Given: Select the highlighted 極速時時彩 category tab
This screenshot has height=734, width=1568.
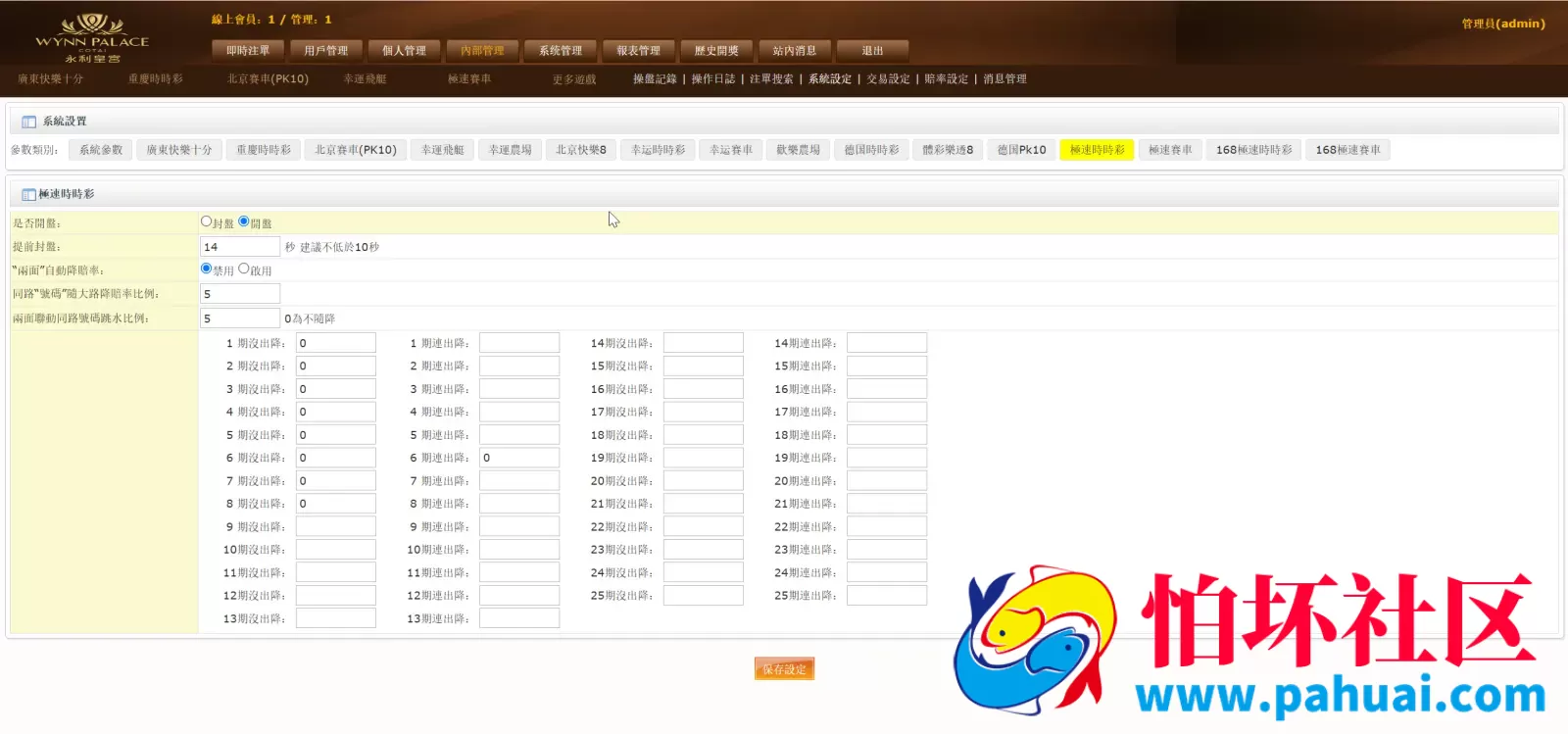Looking at the screenshot, I should [1098, 150].
